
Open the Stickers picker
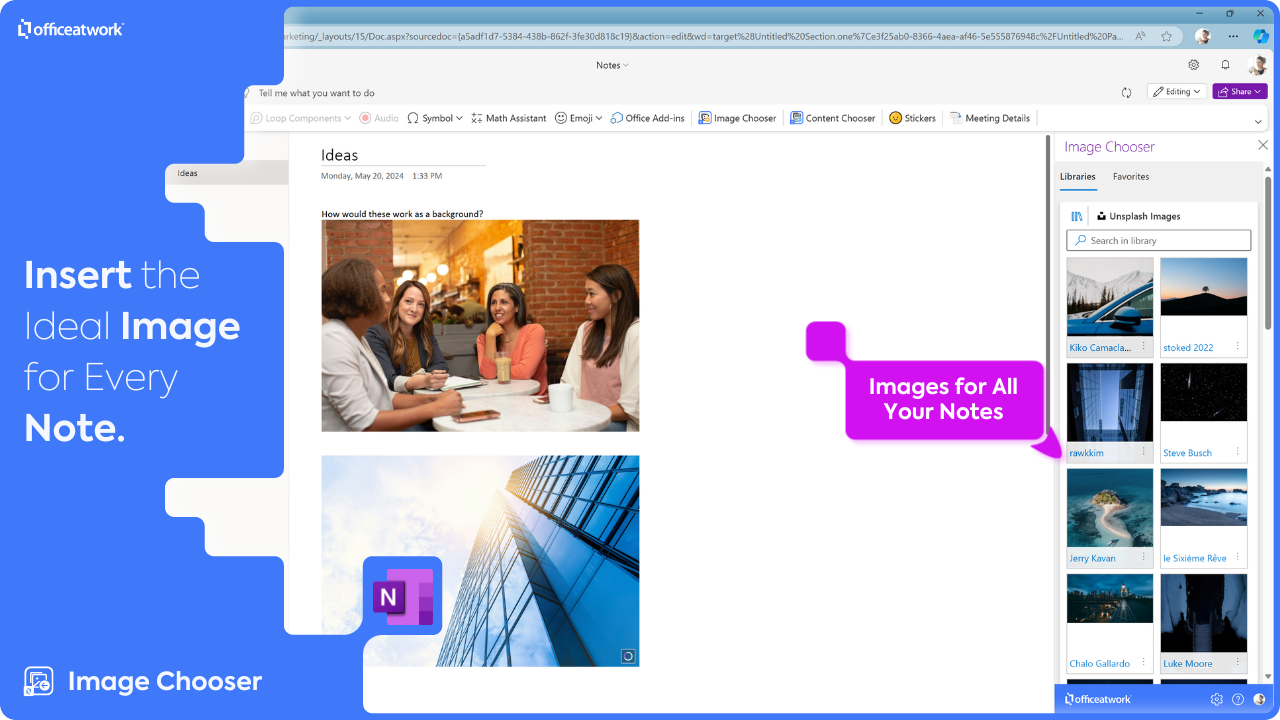coord(912,118)
